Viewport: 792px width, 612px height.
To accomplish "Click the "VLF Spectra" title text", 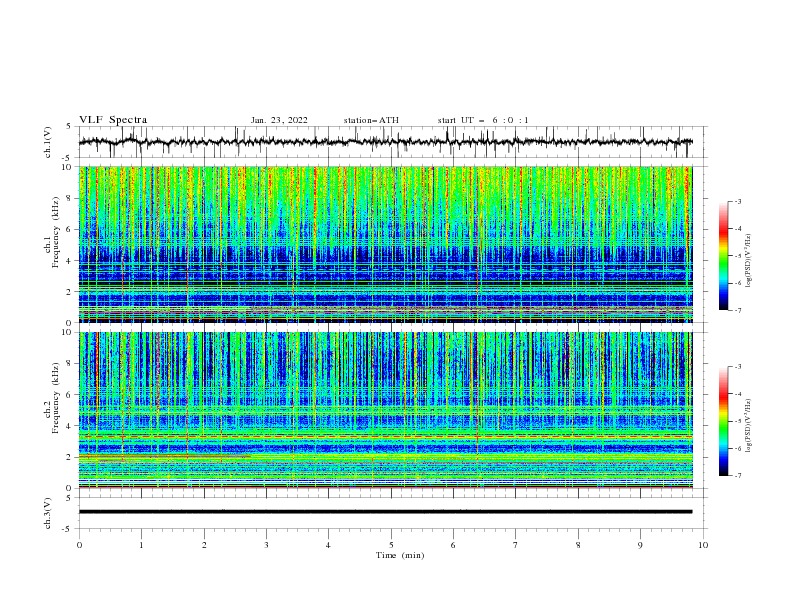I will pyautogui.click(x=113, y=120).
